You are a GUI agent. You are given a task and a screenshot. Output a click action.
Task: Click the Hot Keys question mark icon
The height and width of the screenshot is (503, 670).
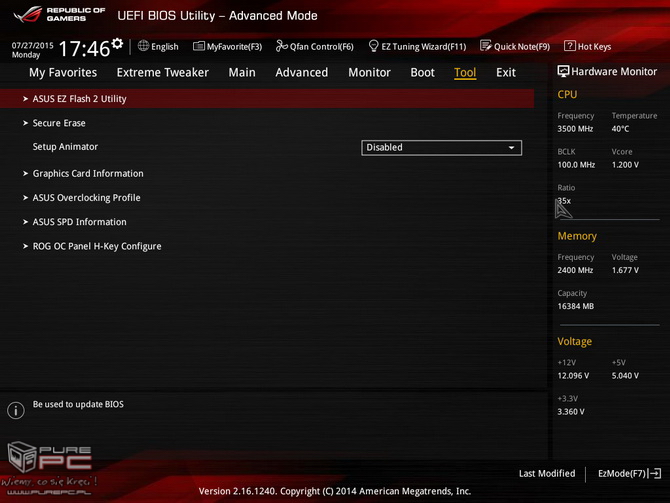click(x=570, y=46)
